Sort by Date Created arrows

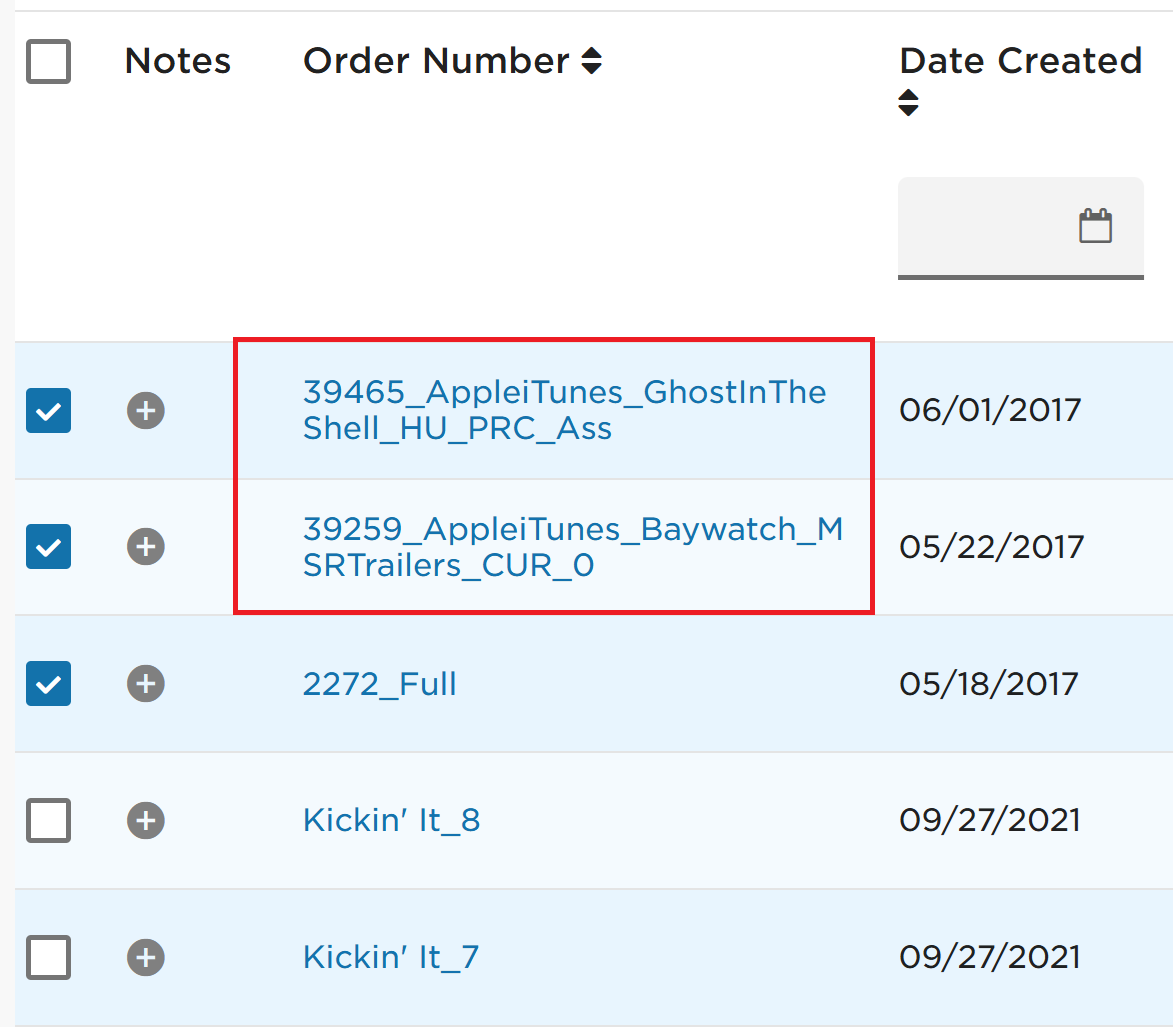[x=908, y=102]
